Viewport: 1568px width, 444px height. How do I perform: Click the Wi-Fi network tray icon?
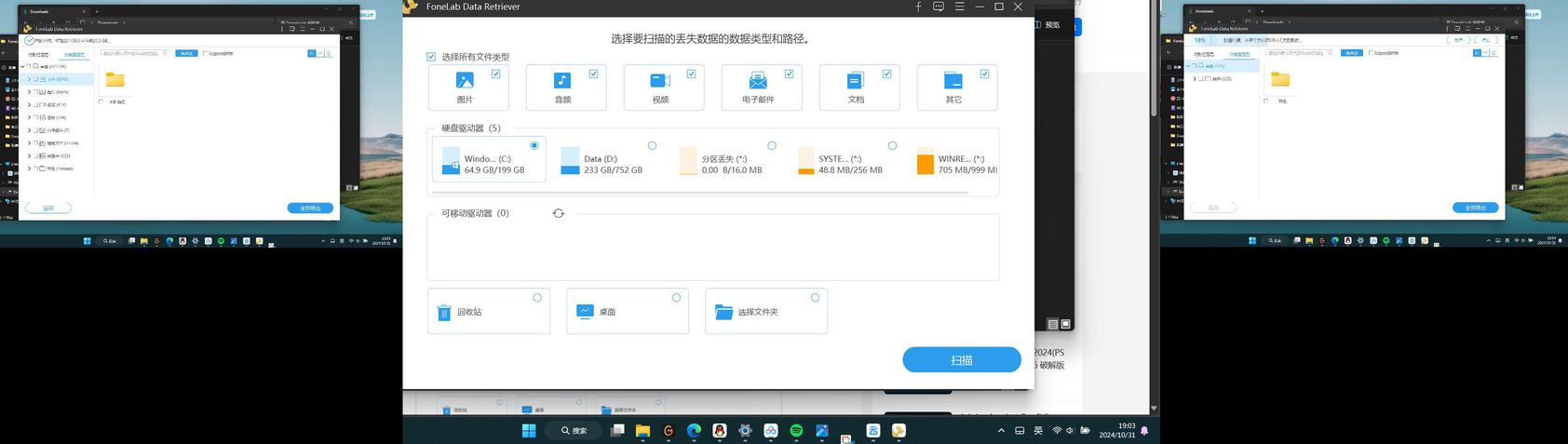coord(1057,431)
